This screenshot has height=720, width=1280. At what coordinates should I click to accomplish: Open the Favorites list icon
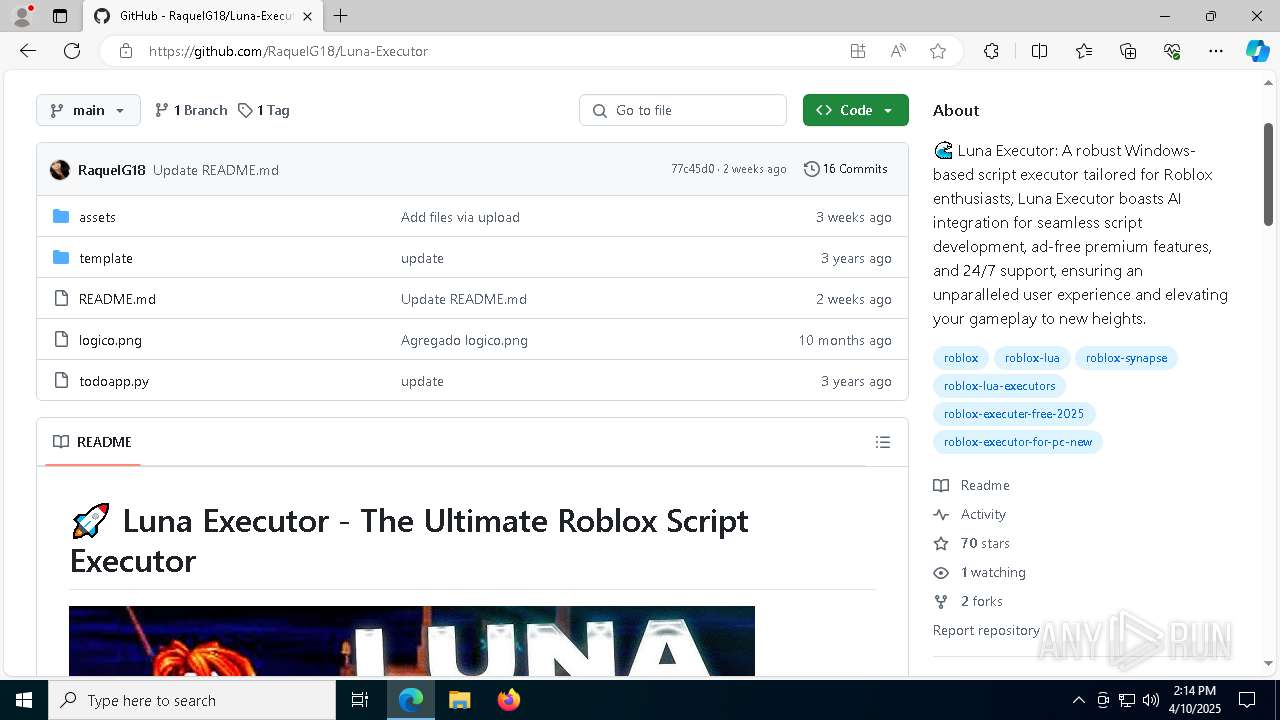(x=1084, y=51)
